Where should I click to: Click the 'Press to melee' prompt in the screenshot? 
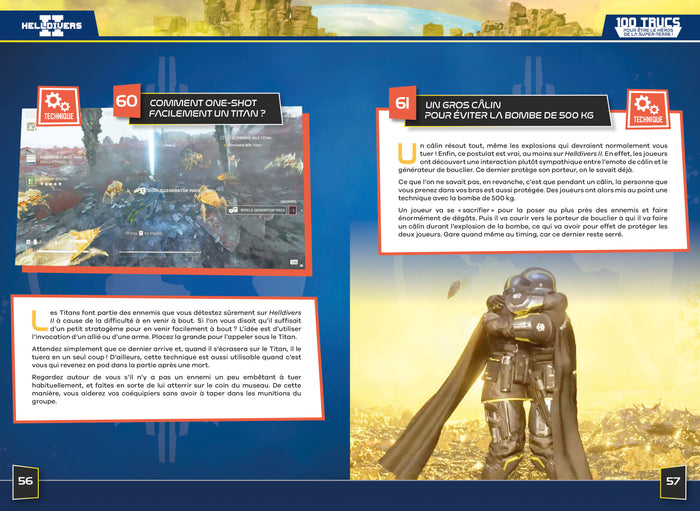pos(143,233)
